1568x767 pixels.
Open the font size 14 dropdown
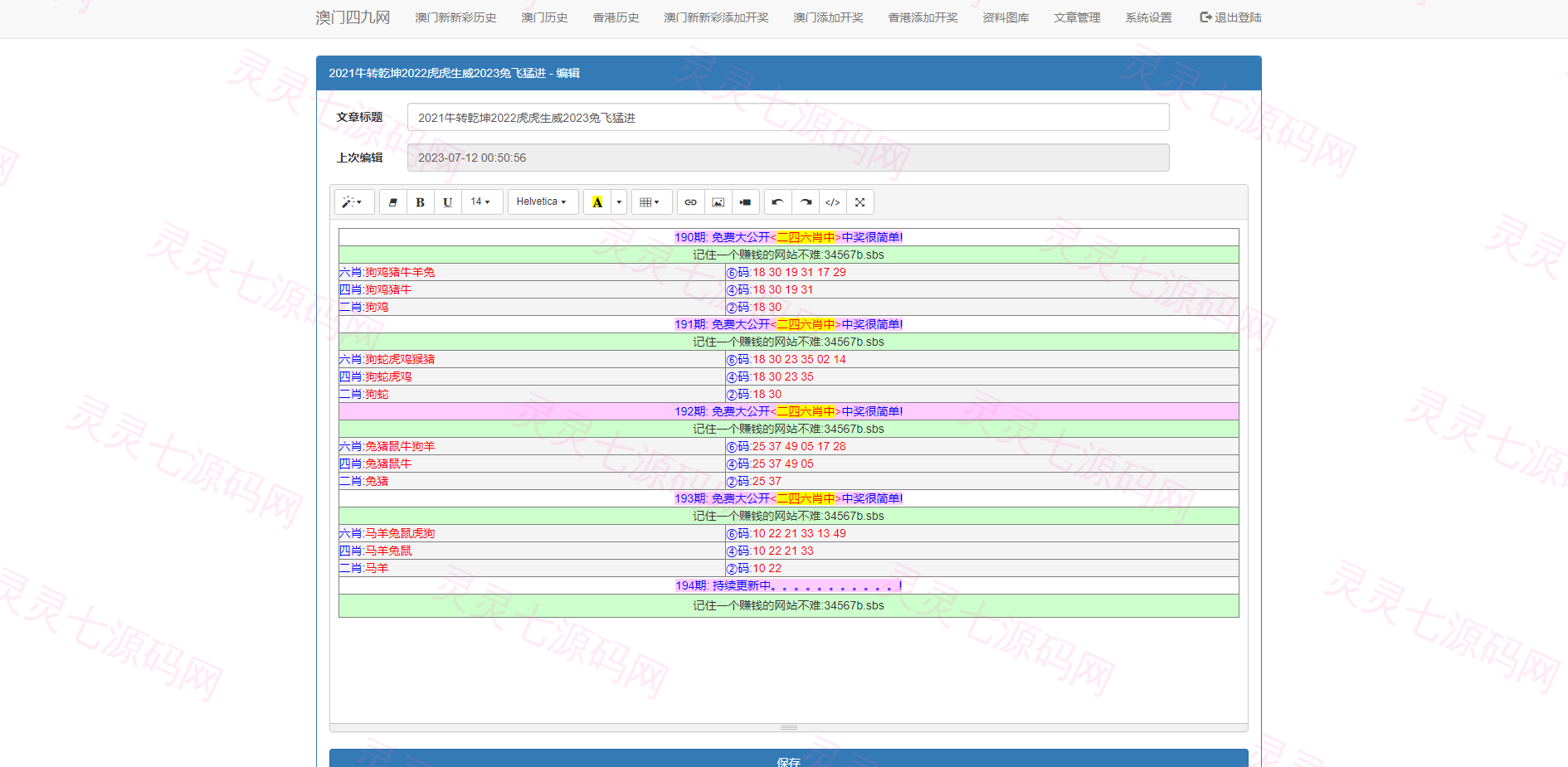[482, 202]
